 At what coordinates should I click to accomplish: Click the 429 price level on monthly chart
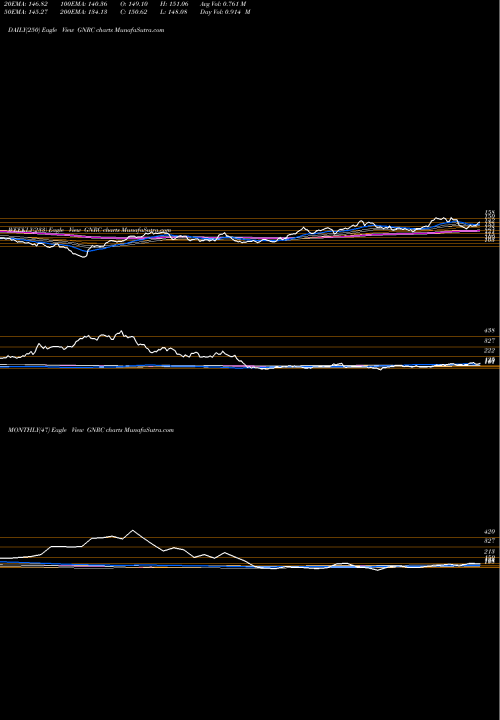tap(489, 532)
